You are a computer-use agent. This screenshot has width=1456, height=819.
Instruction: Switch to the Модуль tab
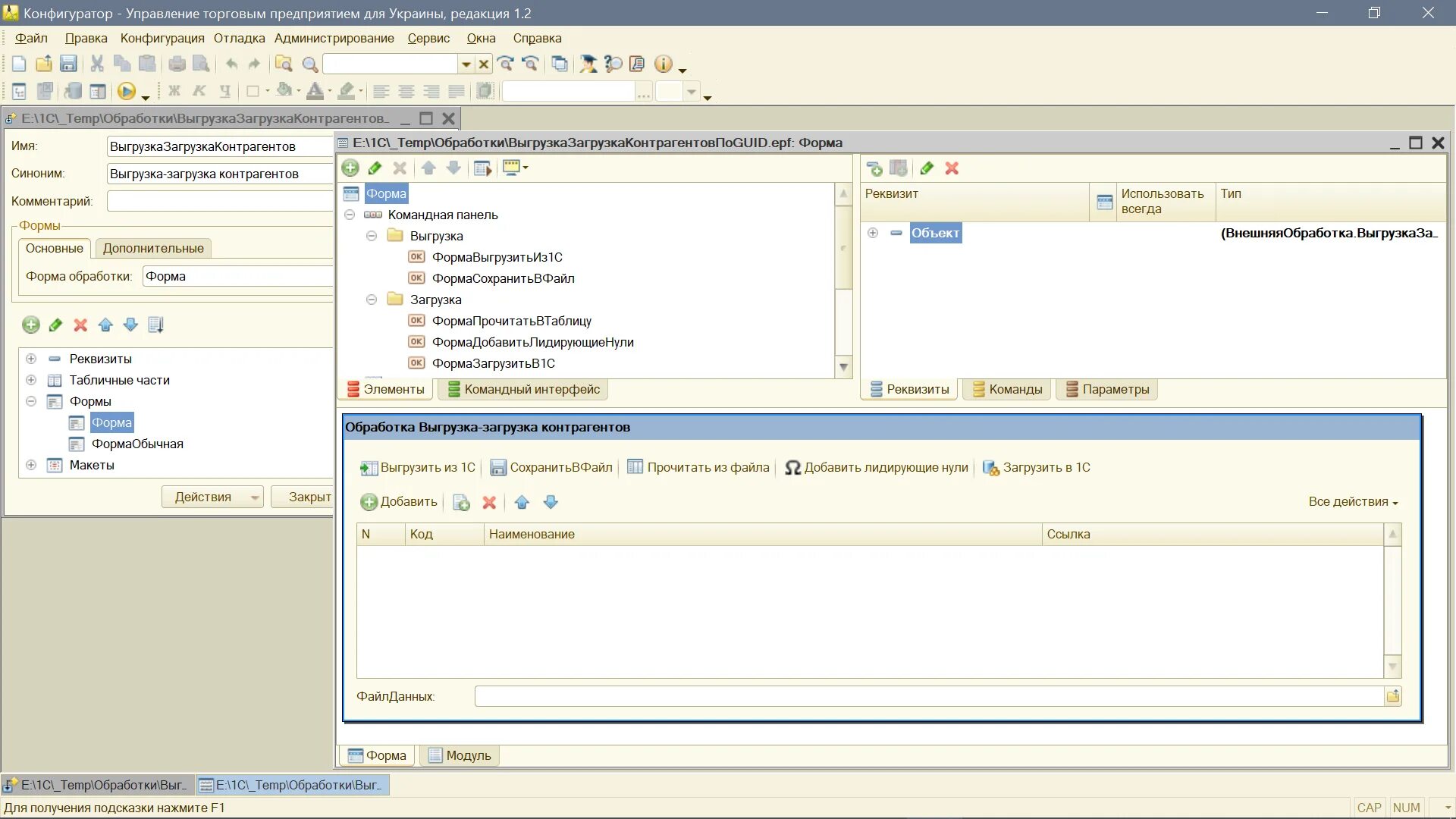(x=460, y=755)
